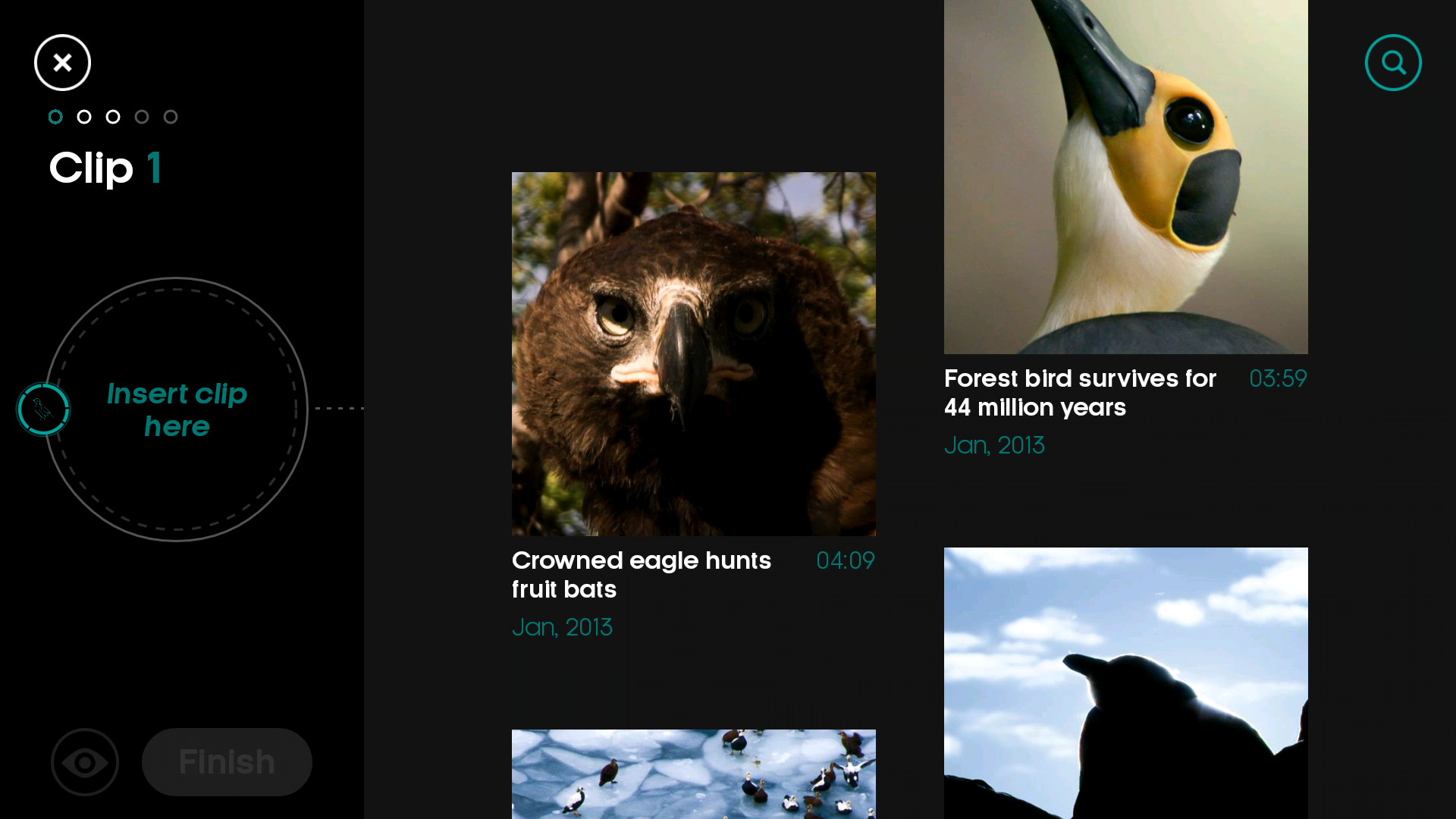Open the Crowned eagle thumbnail
The image size is (1456, 819).
tap(694, 354)
